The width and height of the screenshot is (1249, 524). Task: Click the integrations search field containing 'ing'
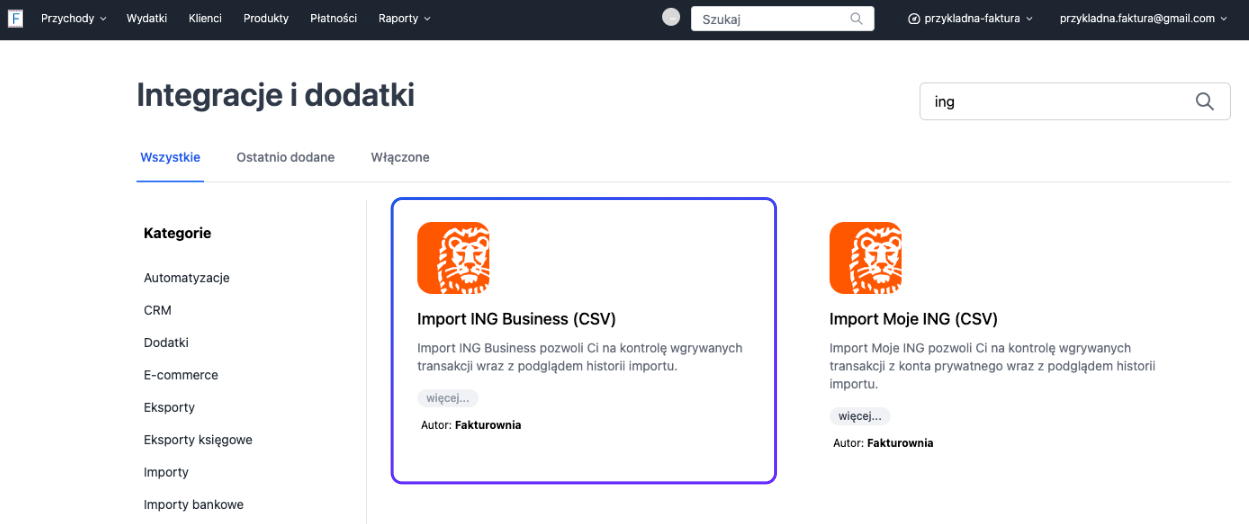tap(1075, 101)
